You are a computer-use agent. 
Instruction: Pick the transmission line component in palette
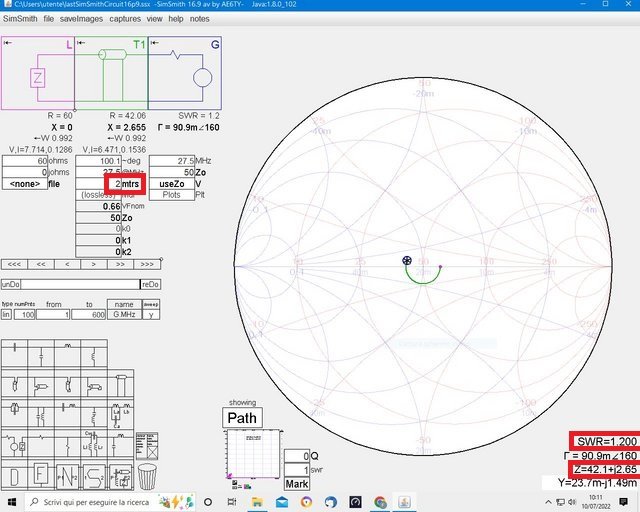click(x=120, y=385)
